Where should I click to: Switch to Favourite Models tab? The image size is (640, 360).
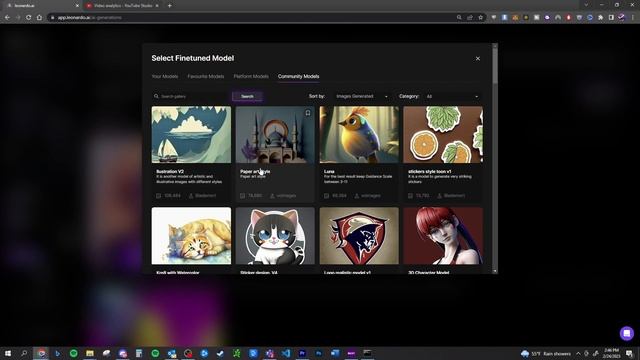[206, 76]
